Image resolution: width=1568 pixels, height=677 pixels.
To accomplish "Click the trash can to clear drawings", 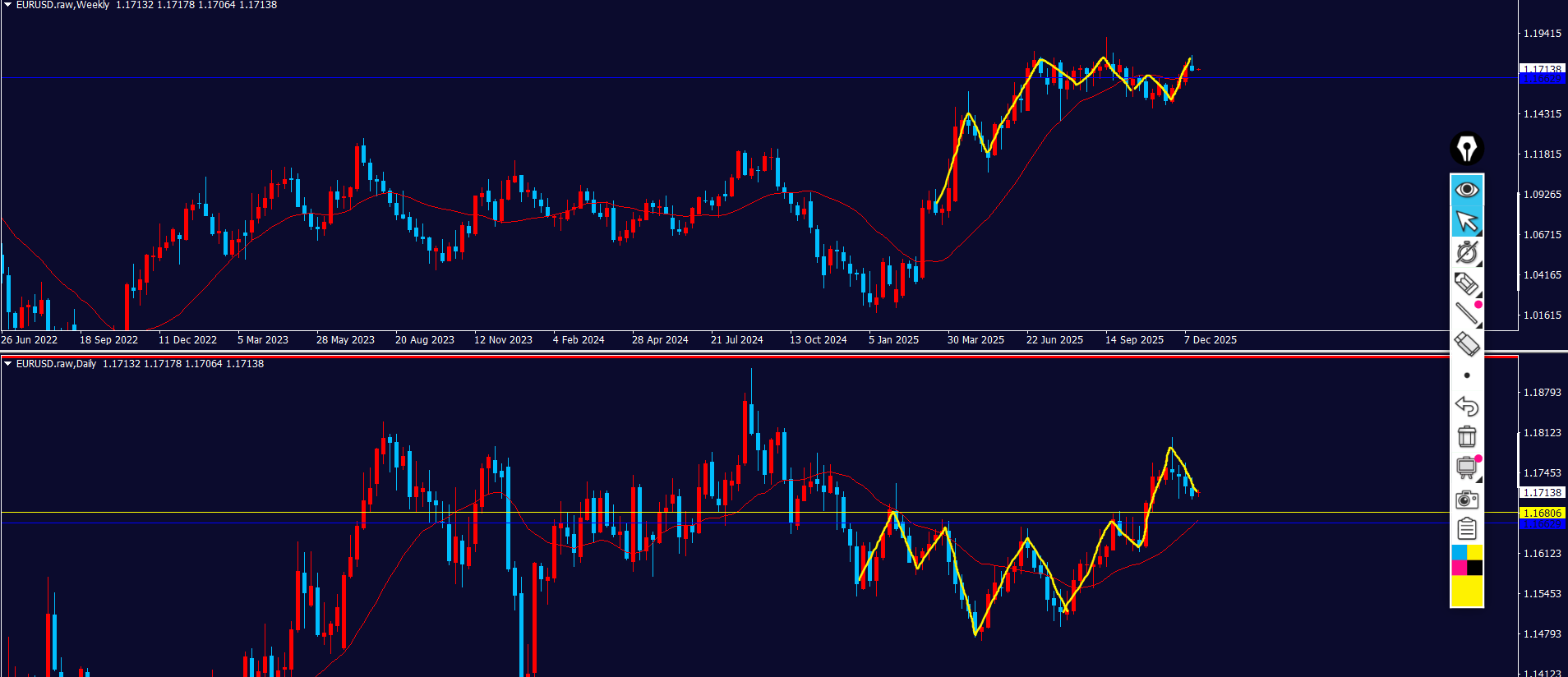I will pos(1467,436).
